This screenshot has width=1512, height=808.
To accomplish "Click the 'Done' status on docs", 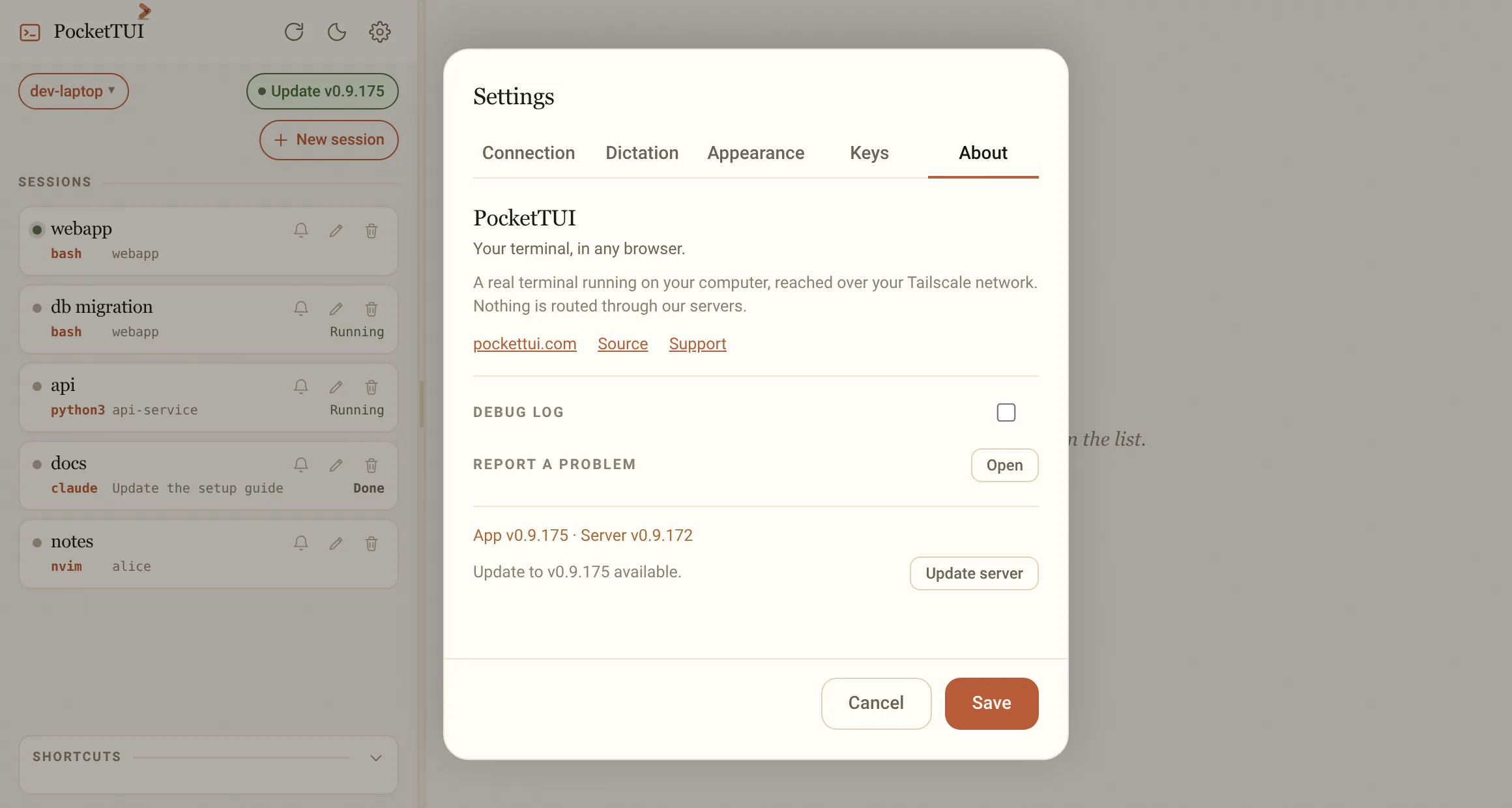I will (369, 488).
